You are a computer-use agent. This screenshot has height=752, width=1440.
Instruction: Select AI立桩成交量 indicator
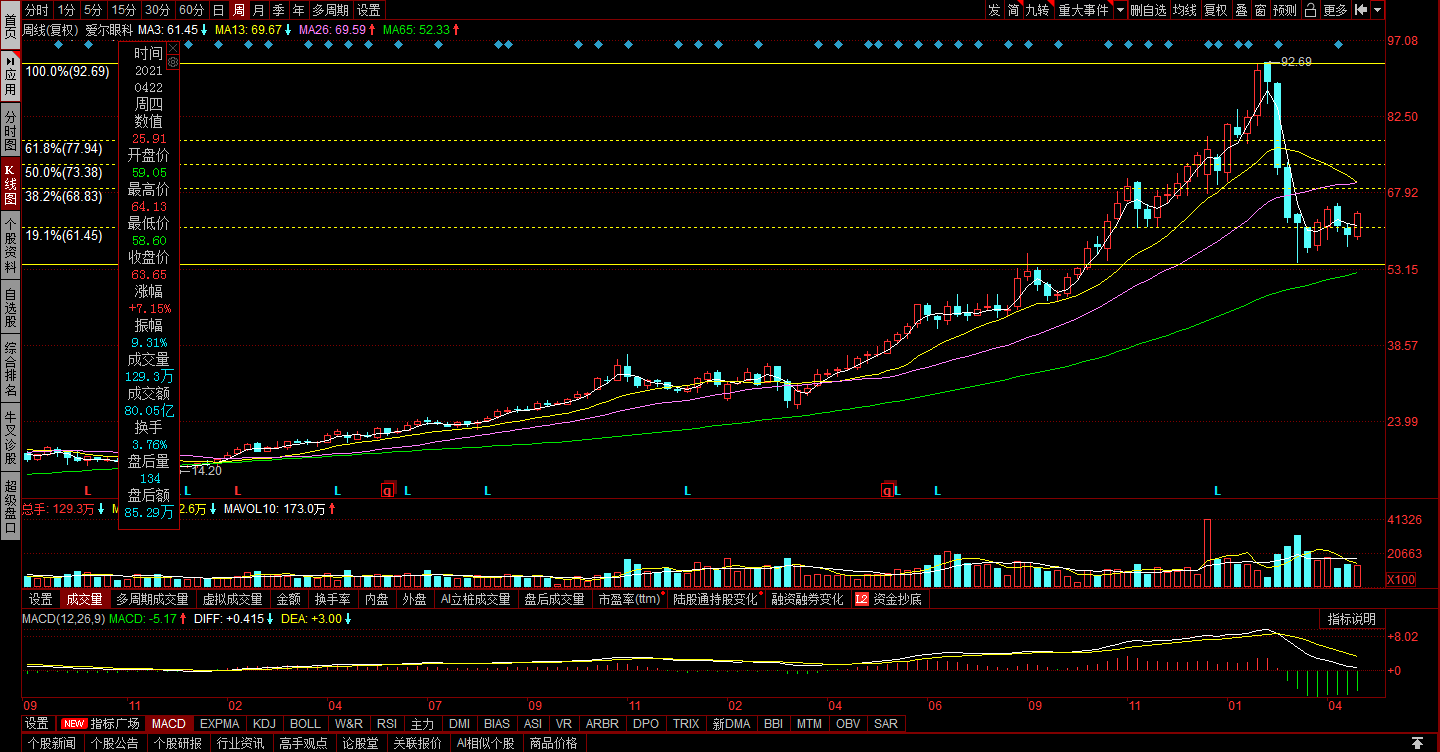[476, 600]
